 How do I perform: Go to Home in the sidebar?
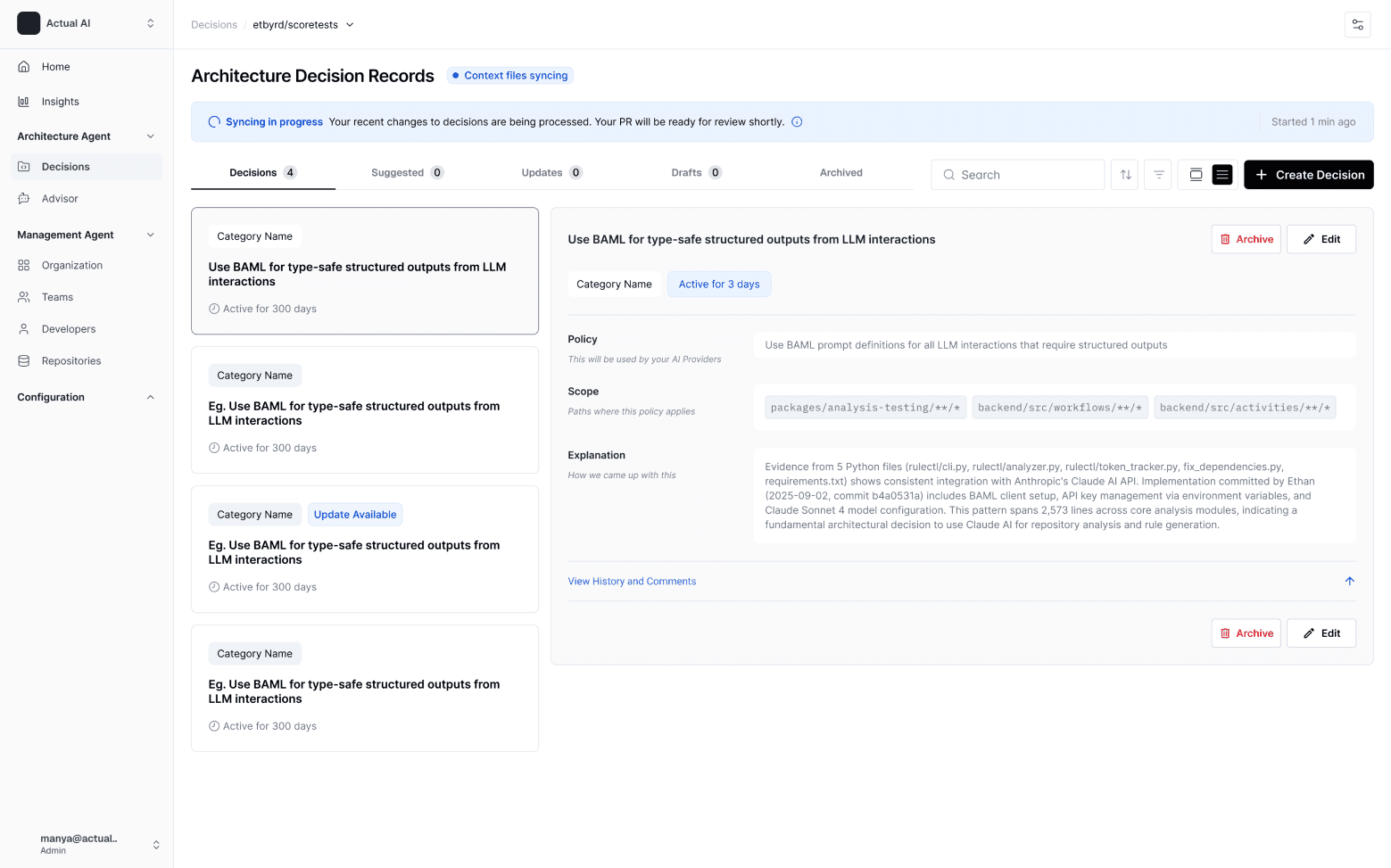pos(87,67)
